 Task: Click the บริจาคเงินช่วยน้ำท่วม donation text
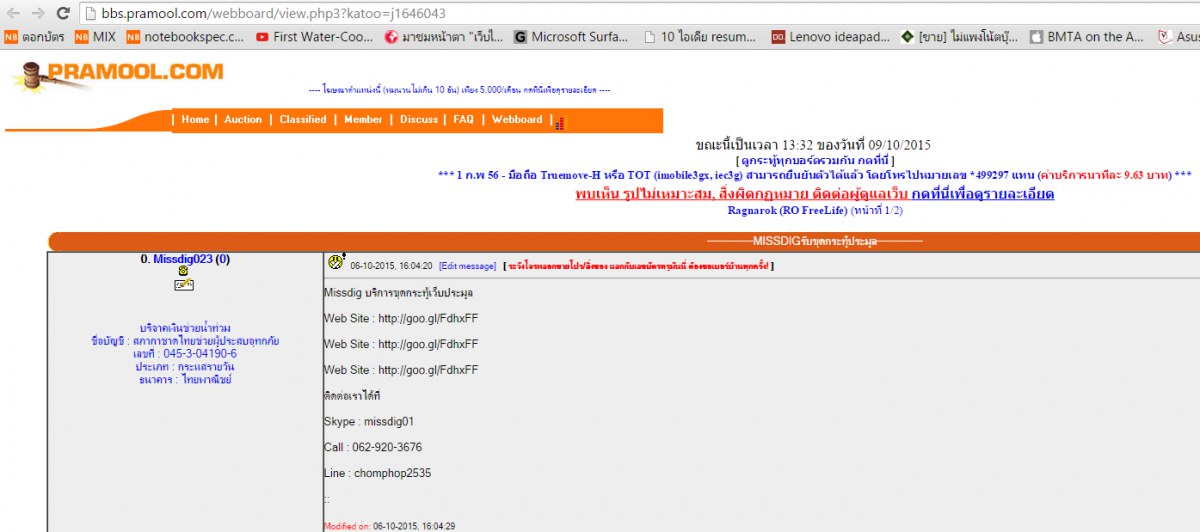coord(185,328)
